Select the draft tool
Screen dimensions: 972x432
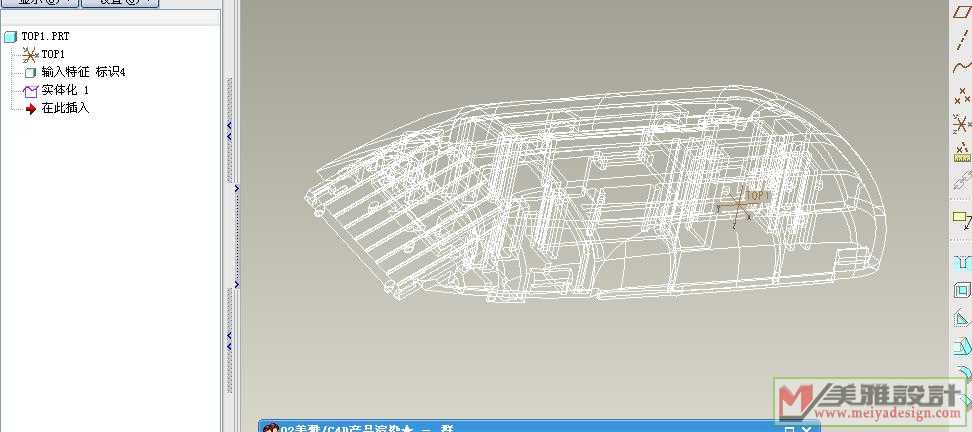tap(962, 346)
